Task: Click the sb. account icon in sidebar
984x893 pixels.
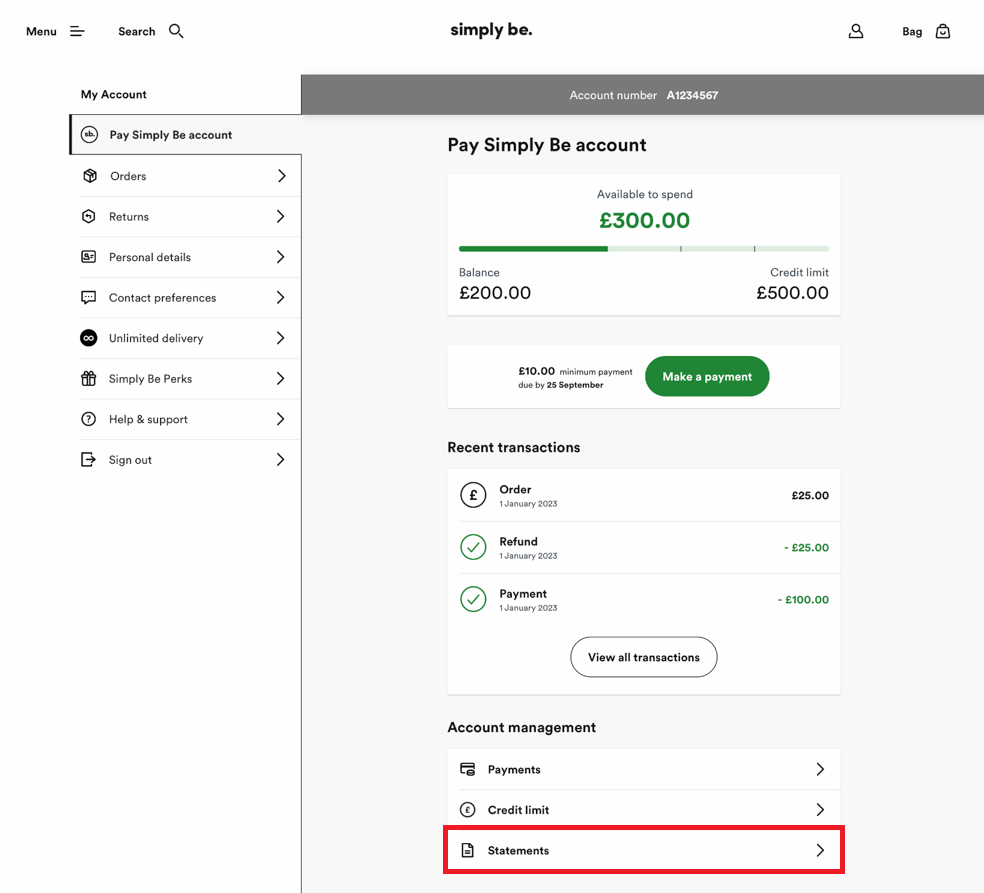Action: (x=90, y=134)
